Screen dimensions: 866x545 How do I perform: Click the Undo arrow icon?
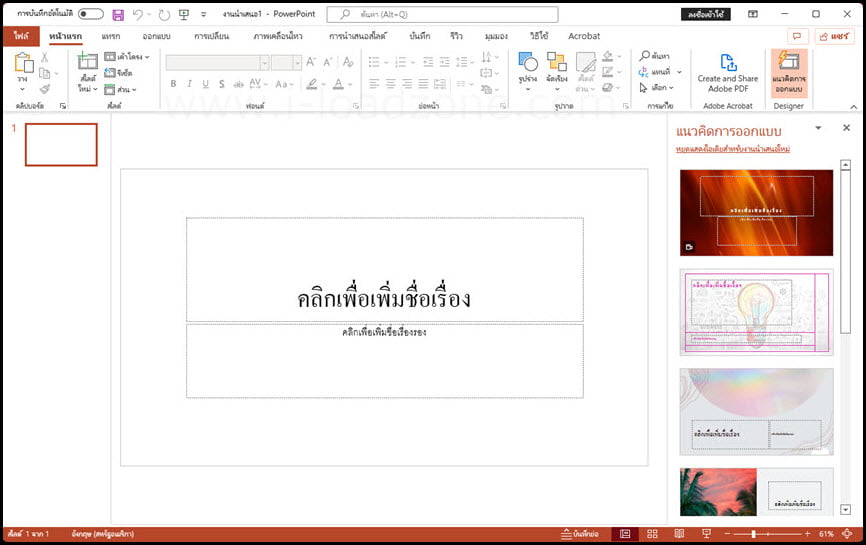click(x=138, y=15)
